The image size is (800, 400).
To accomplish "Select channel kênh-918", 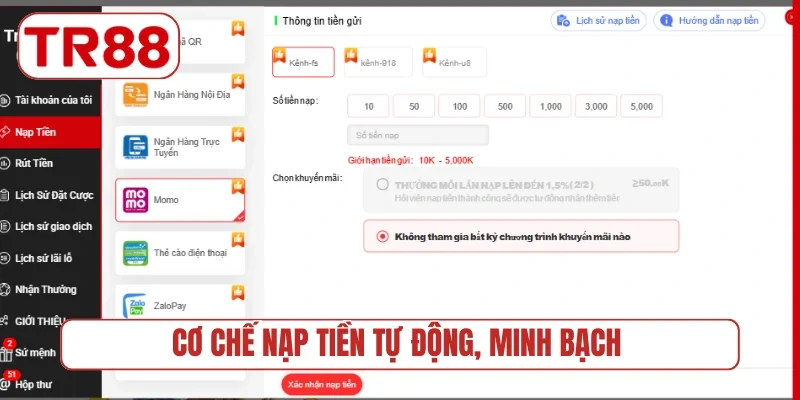I will tap(378, 62).
